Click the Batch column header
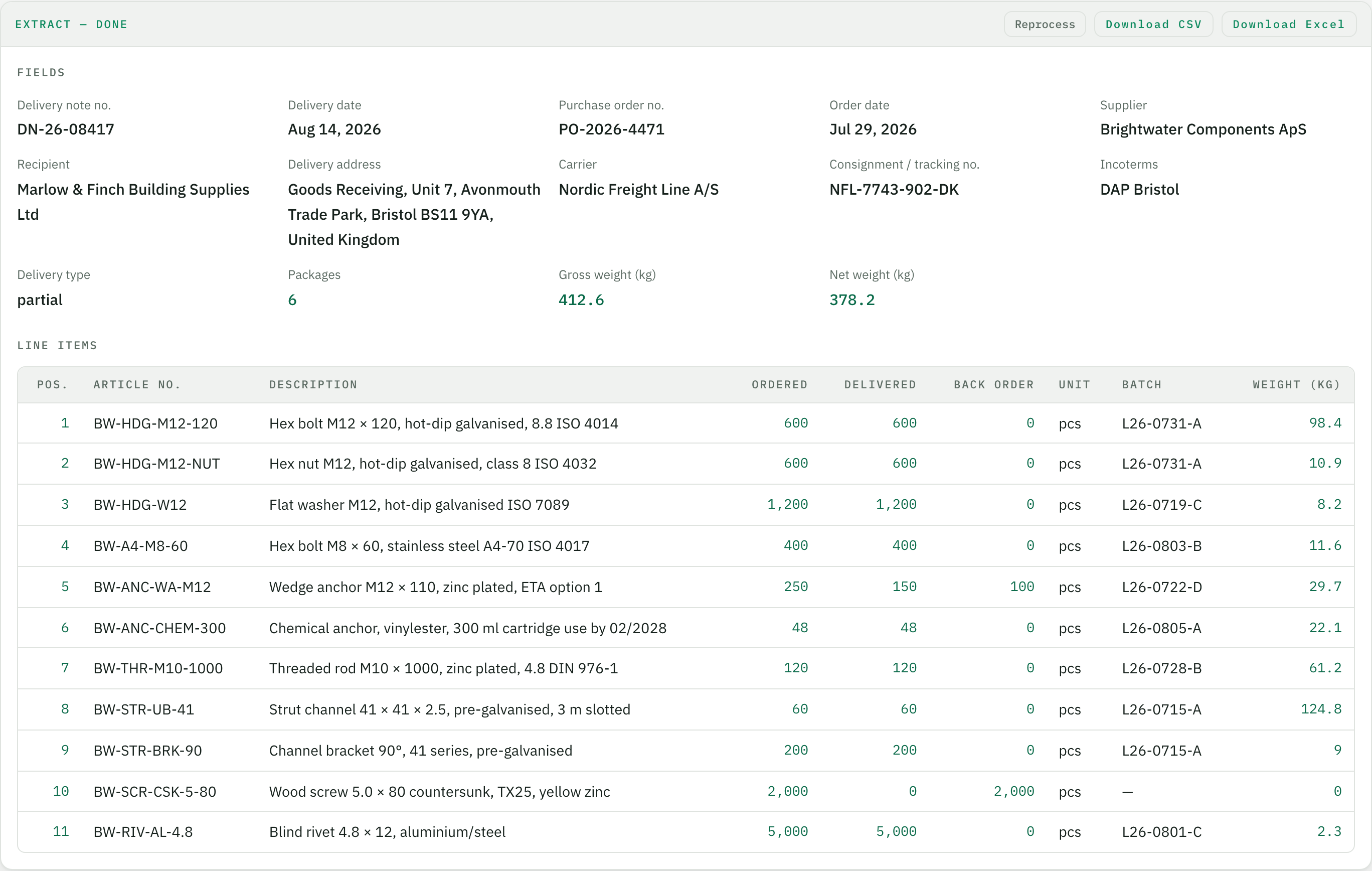Viewport: 1372px width, 871px height. coord(1141,385)
